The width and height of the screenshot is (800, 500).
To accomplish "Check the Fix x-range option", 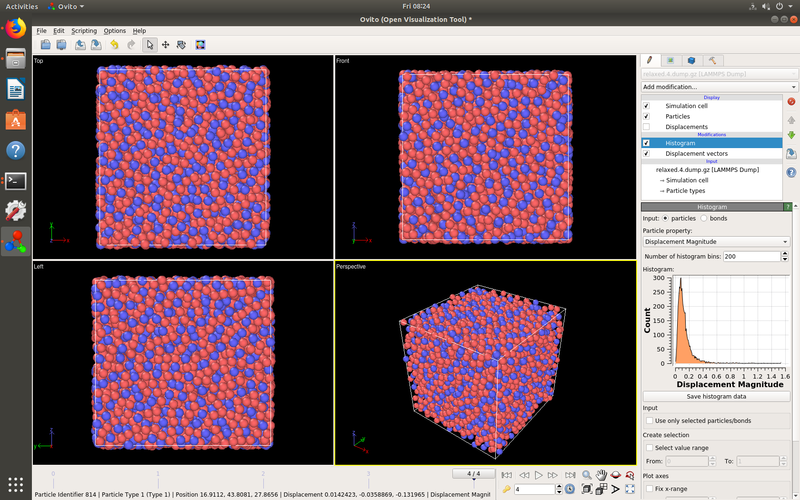I will 649,488.
